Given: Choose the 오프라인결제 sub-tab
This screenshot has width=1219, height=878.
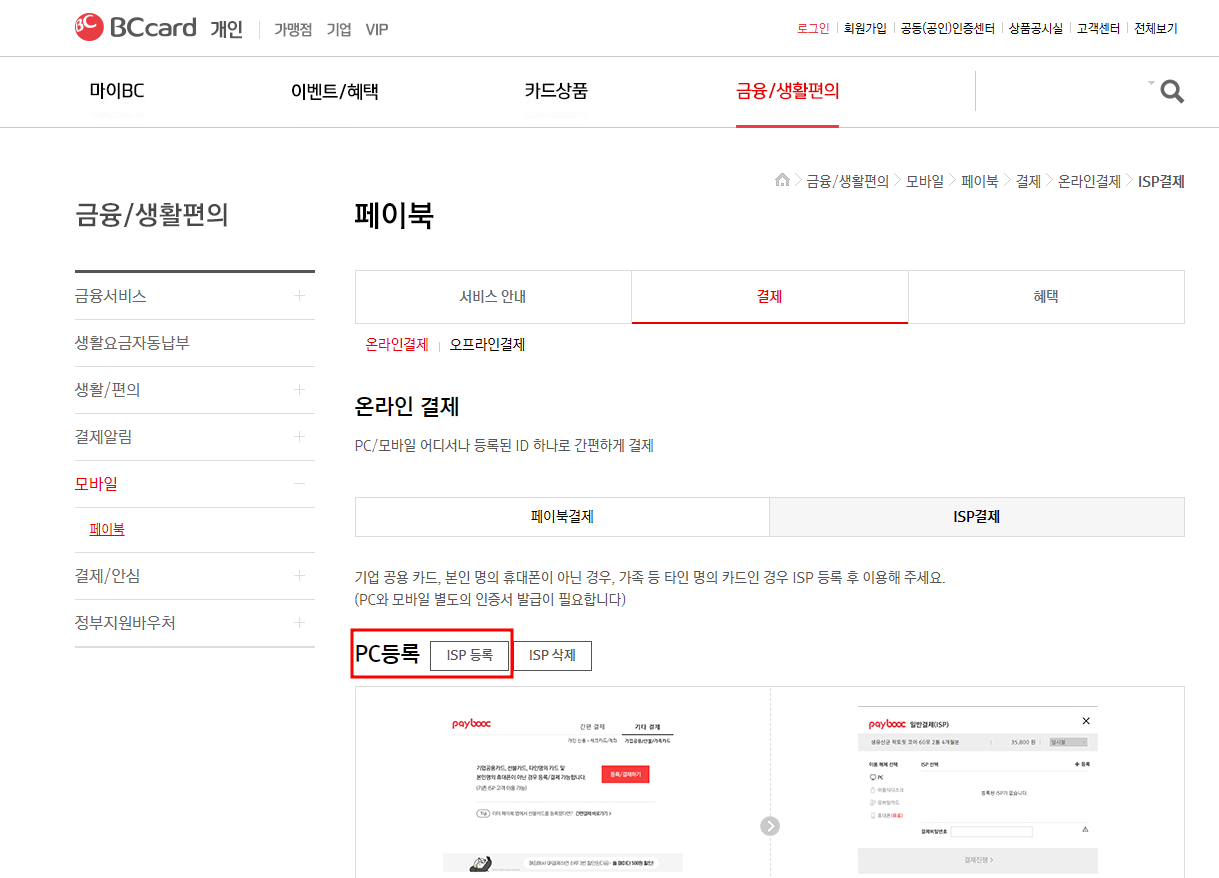Looking at the screenshot, I should pos(488,344).
